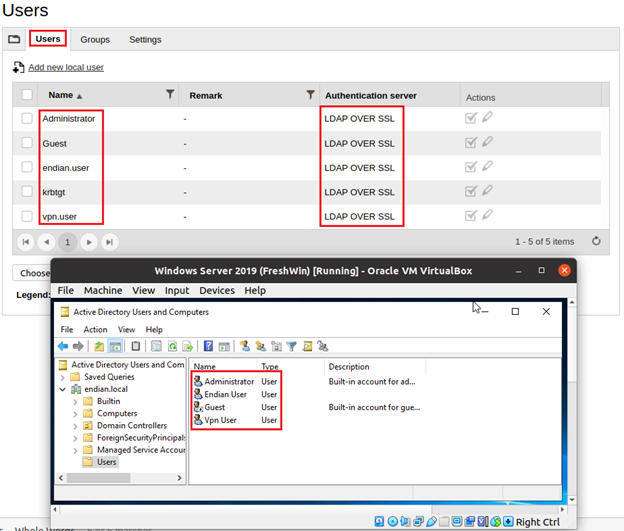The height and width of the screenshot is (531, 624).
Task: Open the VirtualBox Devices menu
Action: coord(217,291)
